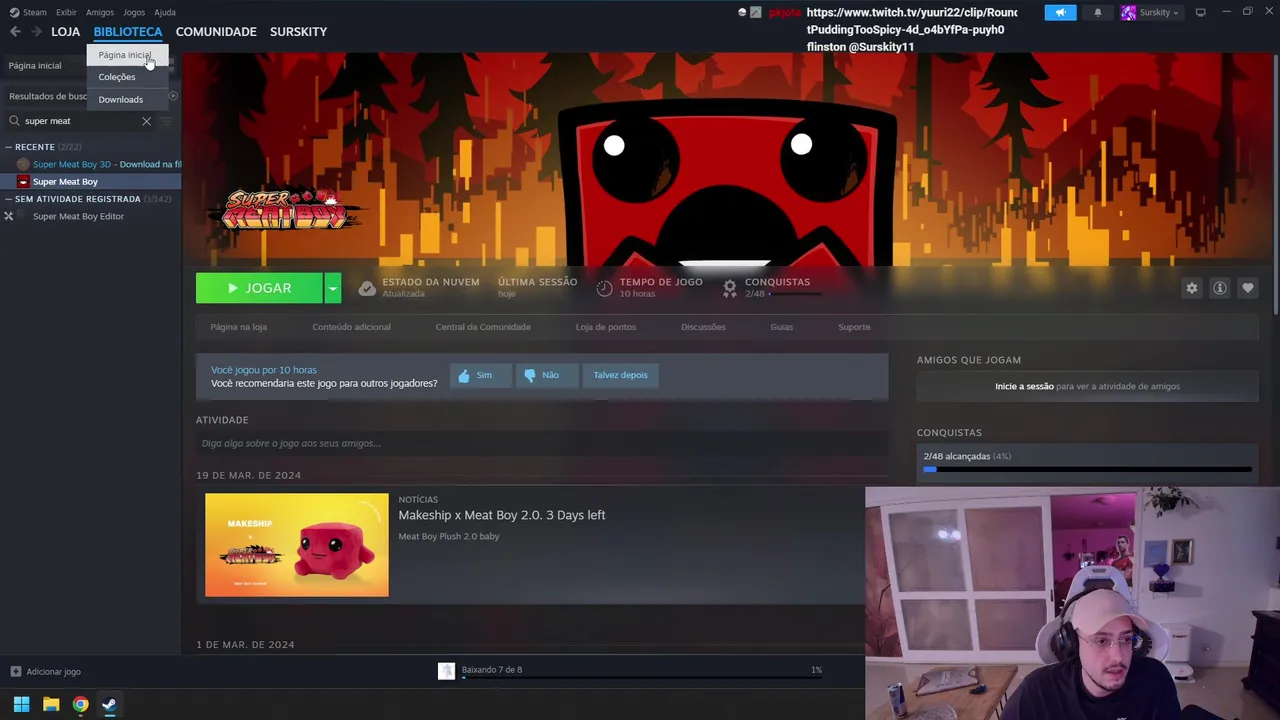The width and height of the screenshot is (1280, 720).
Task: Click the magnifier icon in library search
Action: point(14,121)
